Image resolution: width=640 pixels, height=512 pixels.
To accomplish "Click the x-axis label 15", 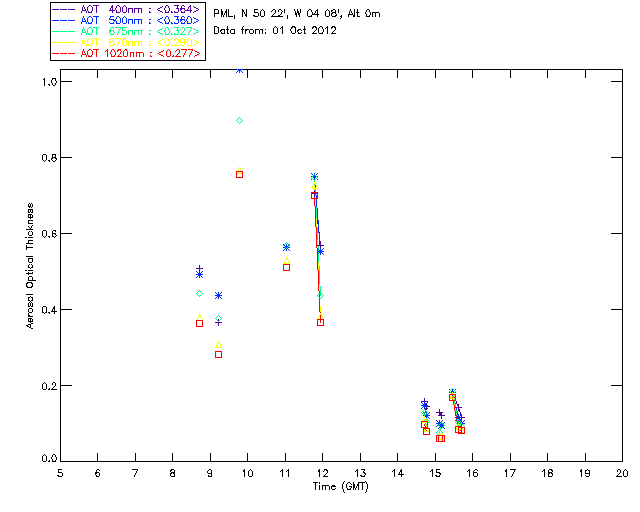I will coord(435,474).
